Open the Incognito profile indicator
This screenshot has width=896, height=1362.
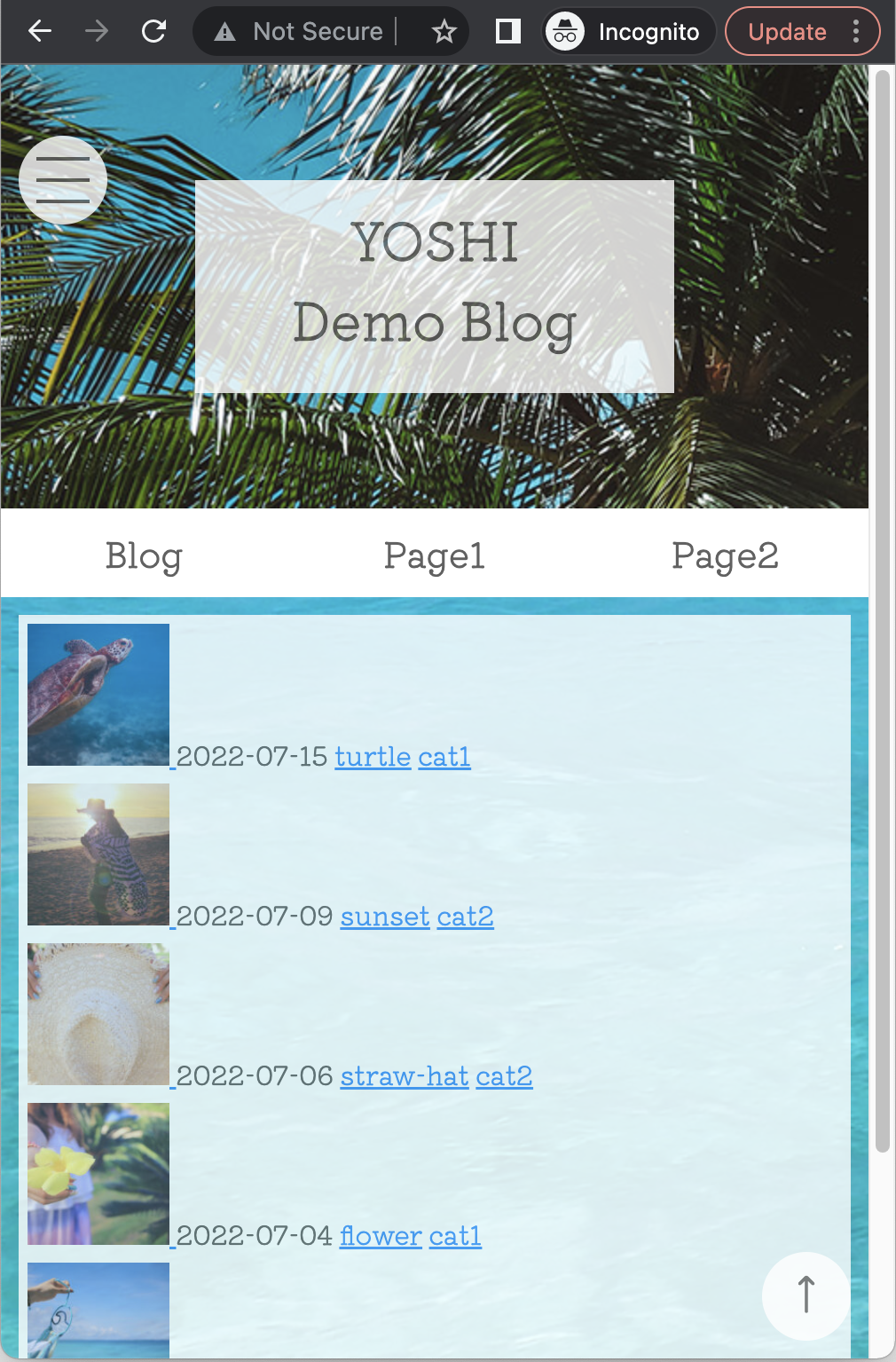point(629,32)
